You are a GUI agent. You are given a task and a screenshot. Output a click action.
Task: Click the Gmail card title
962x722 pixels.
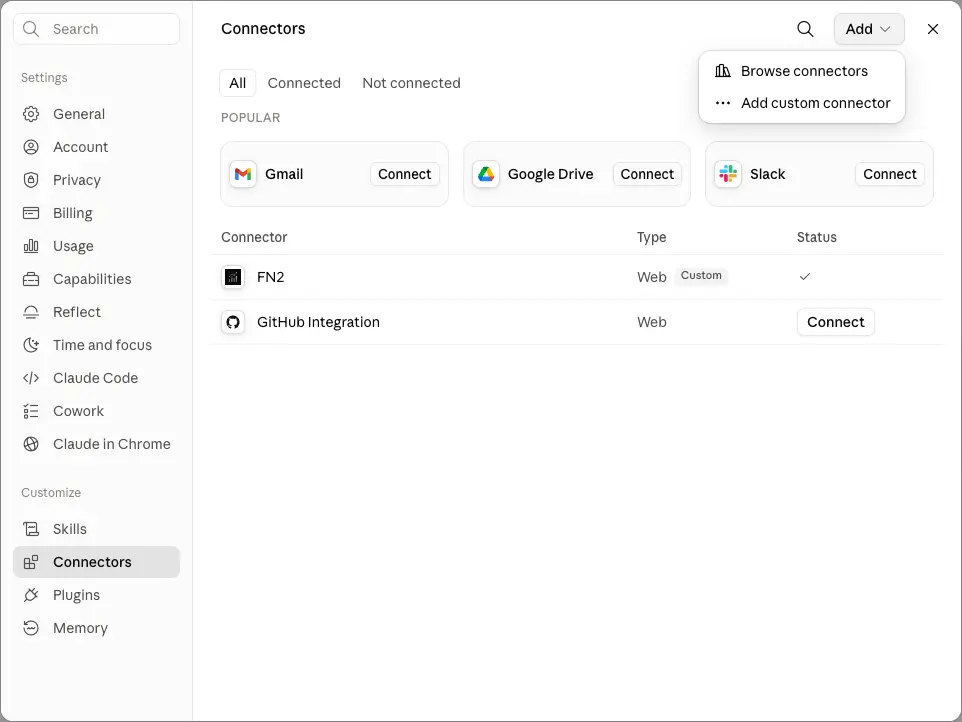284,174
